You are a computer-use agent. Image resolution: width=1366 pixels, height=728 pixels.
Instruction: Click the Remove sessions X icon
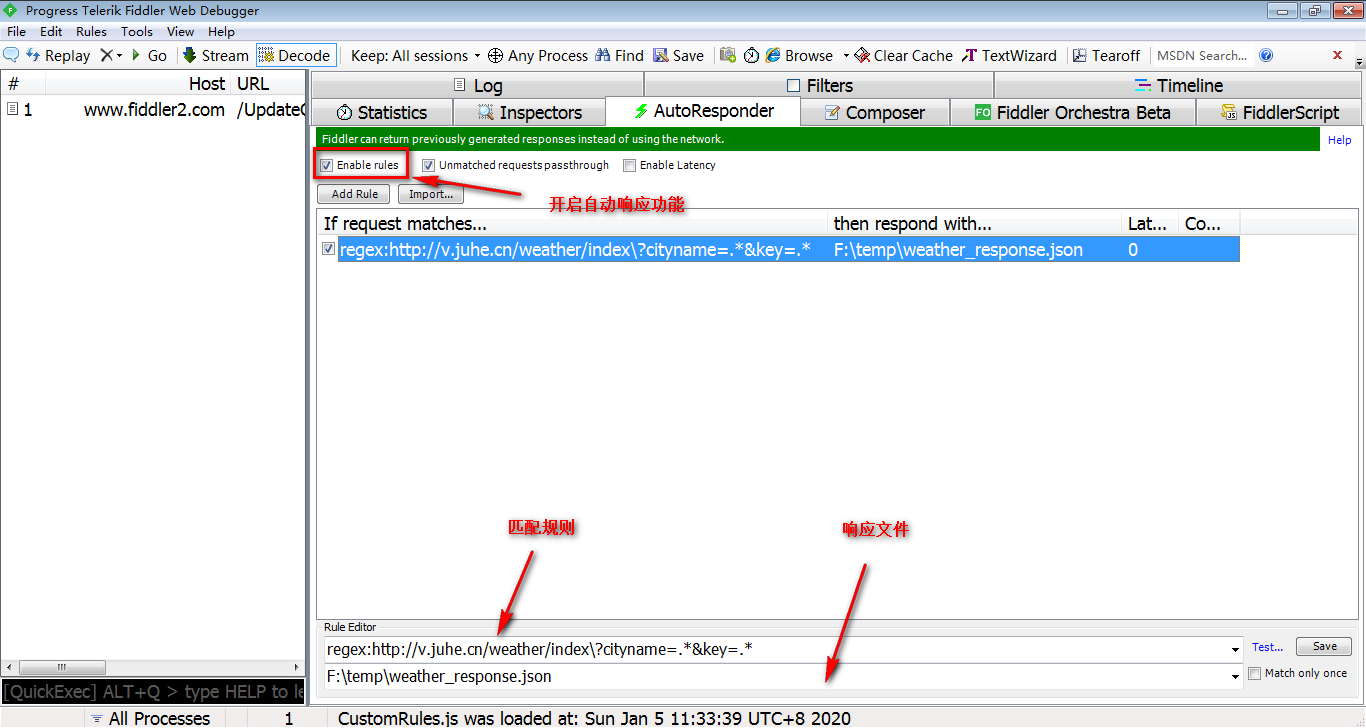(106, 55)
